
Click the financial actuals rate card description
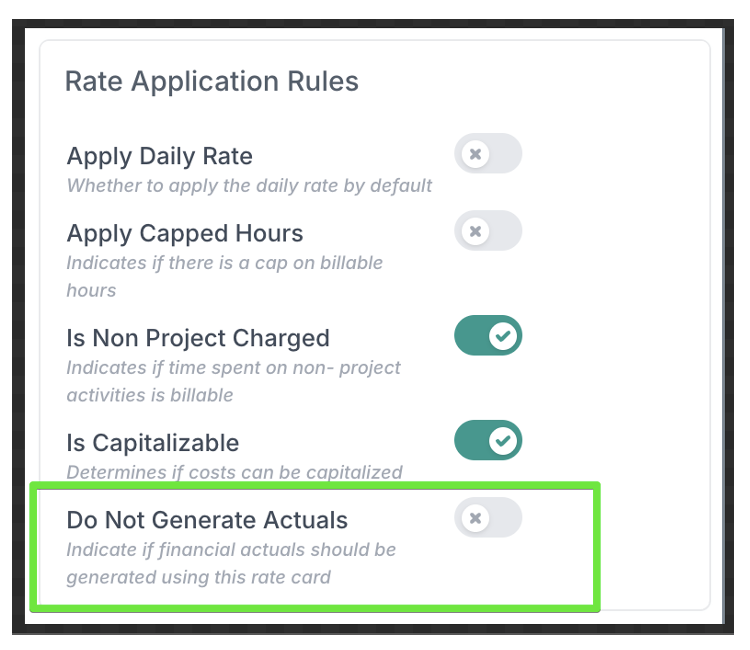click(231, 563)
